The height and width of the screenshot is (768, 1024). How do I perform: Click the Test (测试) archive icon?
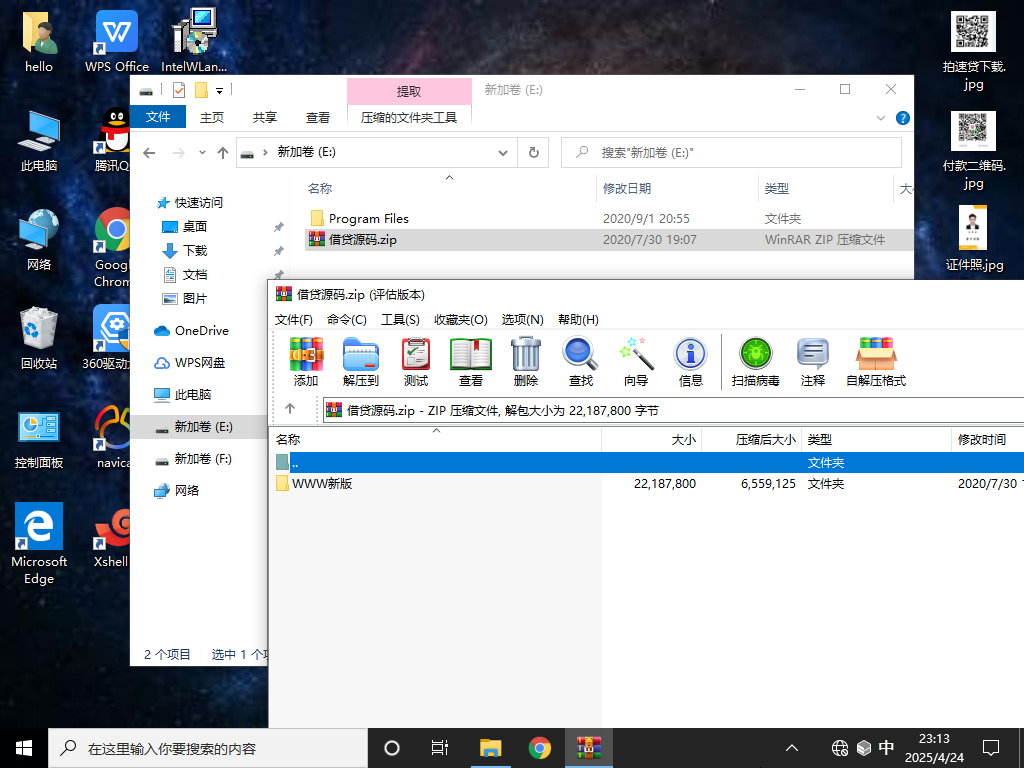pyautogui.click(x=416, y=362)
